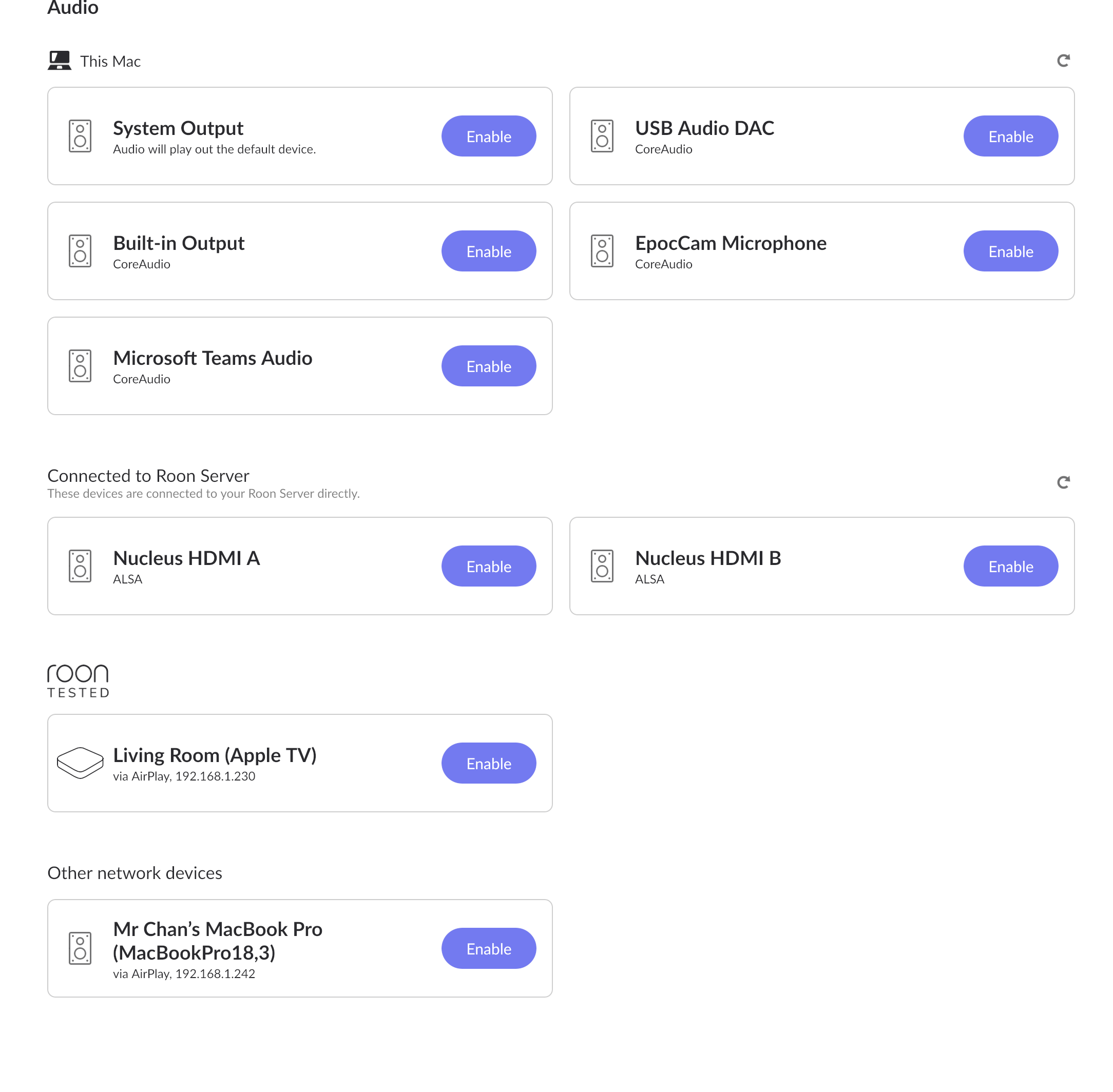Viewport: 1113px width, 1092px height.
Task: Select the Mr Chan's MacBook Pro card
Action: click(x=300, y=949)
